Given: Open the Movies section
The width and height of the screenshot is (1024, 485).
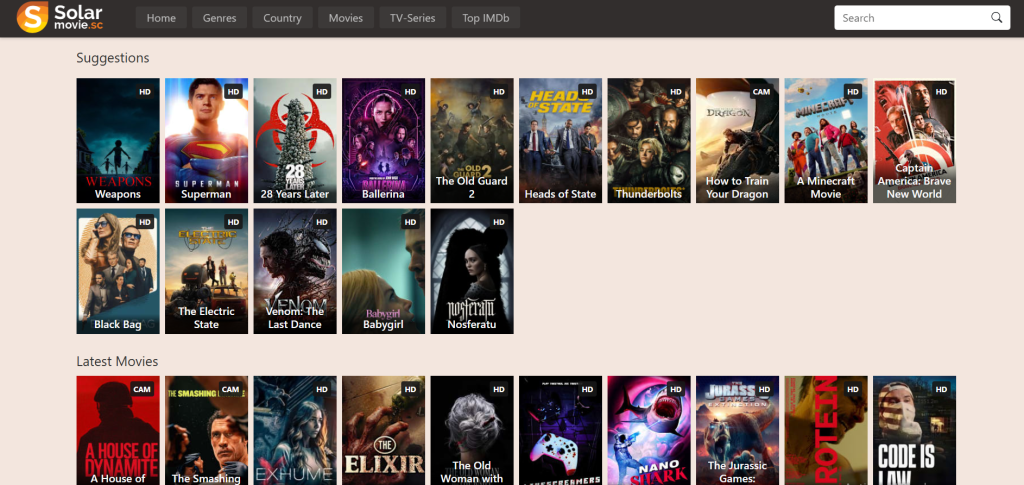Looking at the screenshot, I should click(x=345, y=18).
